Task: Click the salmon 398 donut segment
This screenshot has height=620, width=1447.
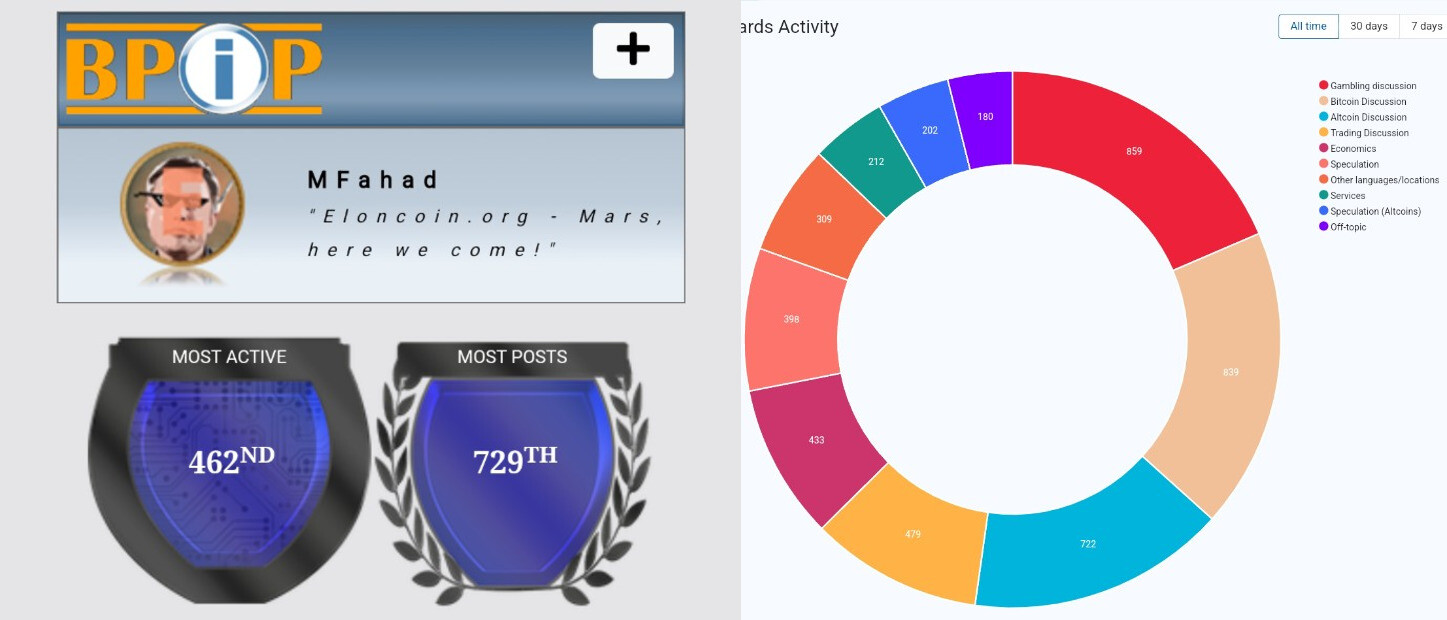Action: [x=791, y=319]
